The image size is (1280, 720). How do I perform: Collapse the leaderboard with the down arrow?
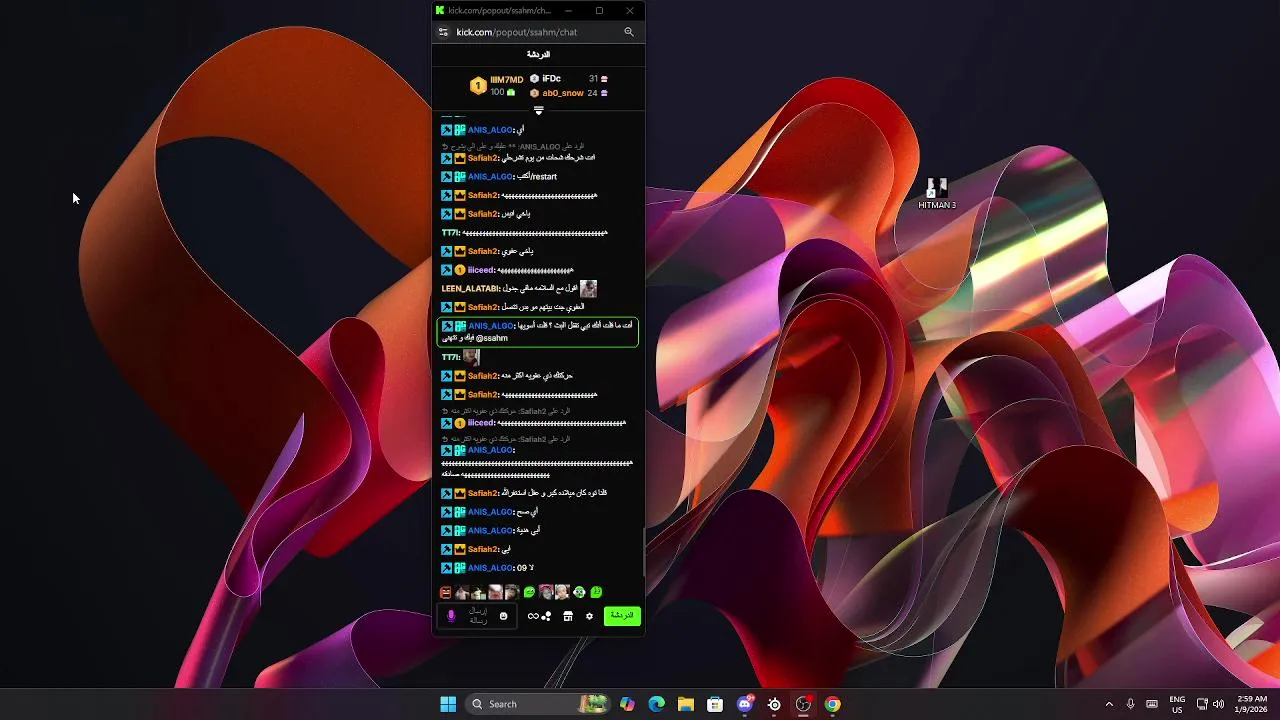[x=538, y=110]
